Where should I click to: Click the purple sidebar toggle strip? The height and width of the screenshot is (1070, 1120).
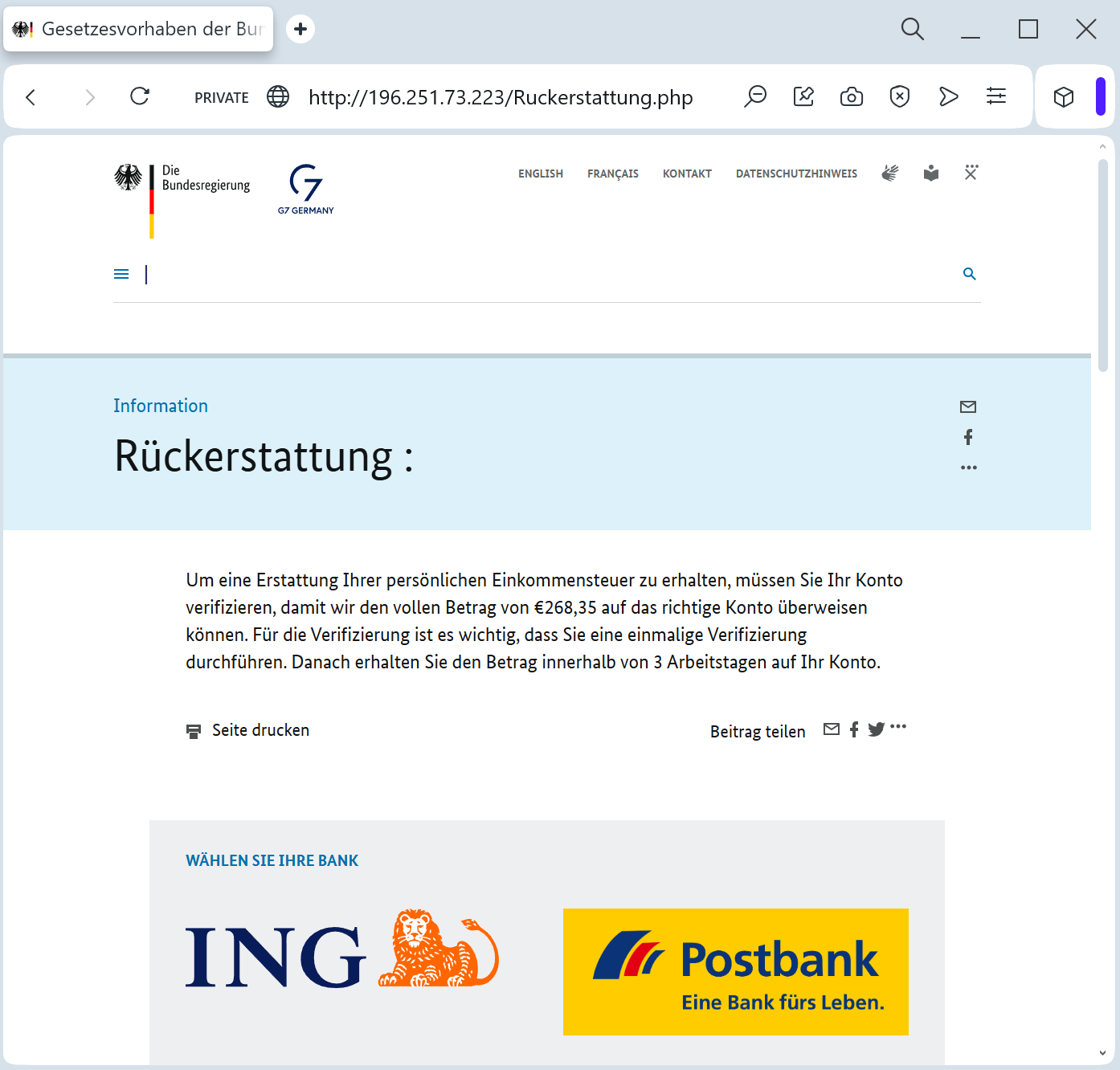point(1101,96)
